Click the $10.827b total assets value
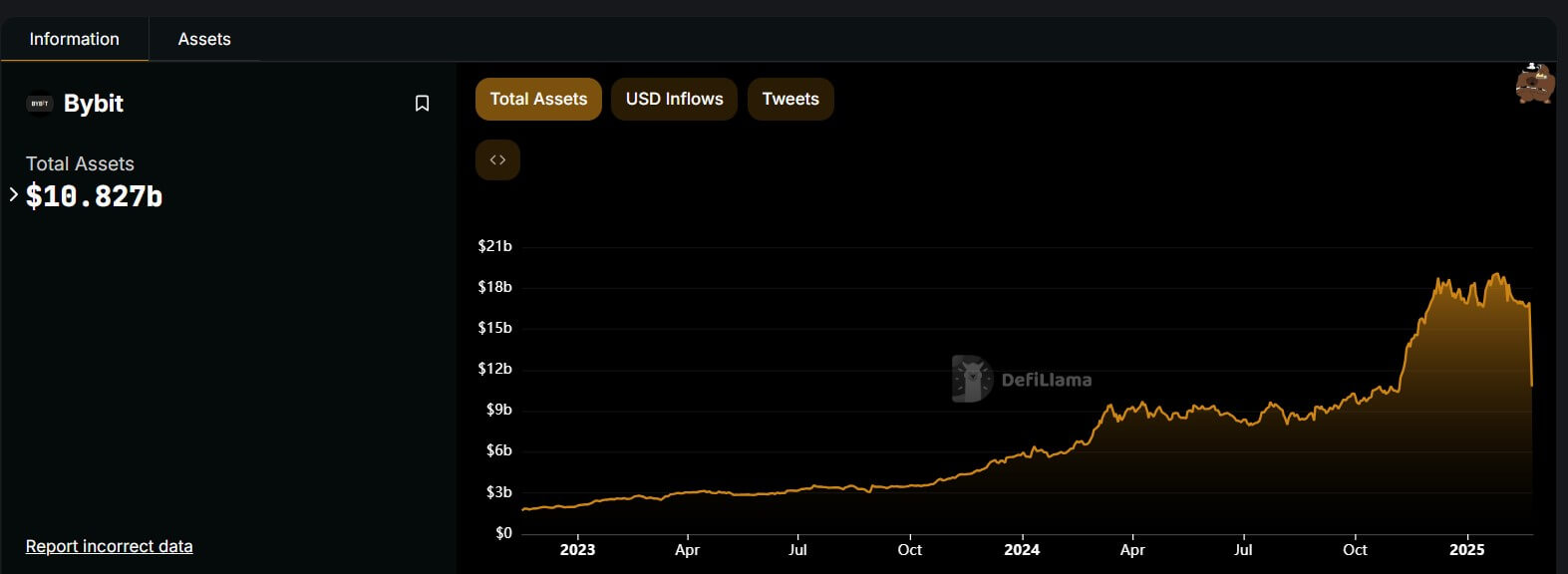This screenshot has height=574, width=1568. tap(95, 196)
